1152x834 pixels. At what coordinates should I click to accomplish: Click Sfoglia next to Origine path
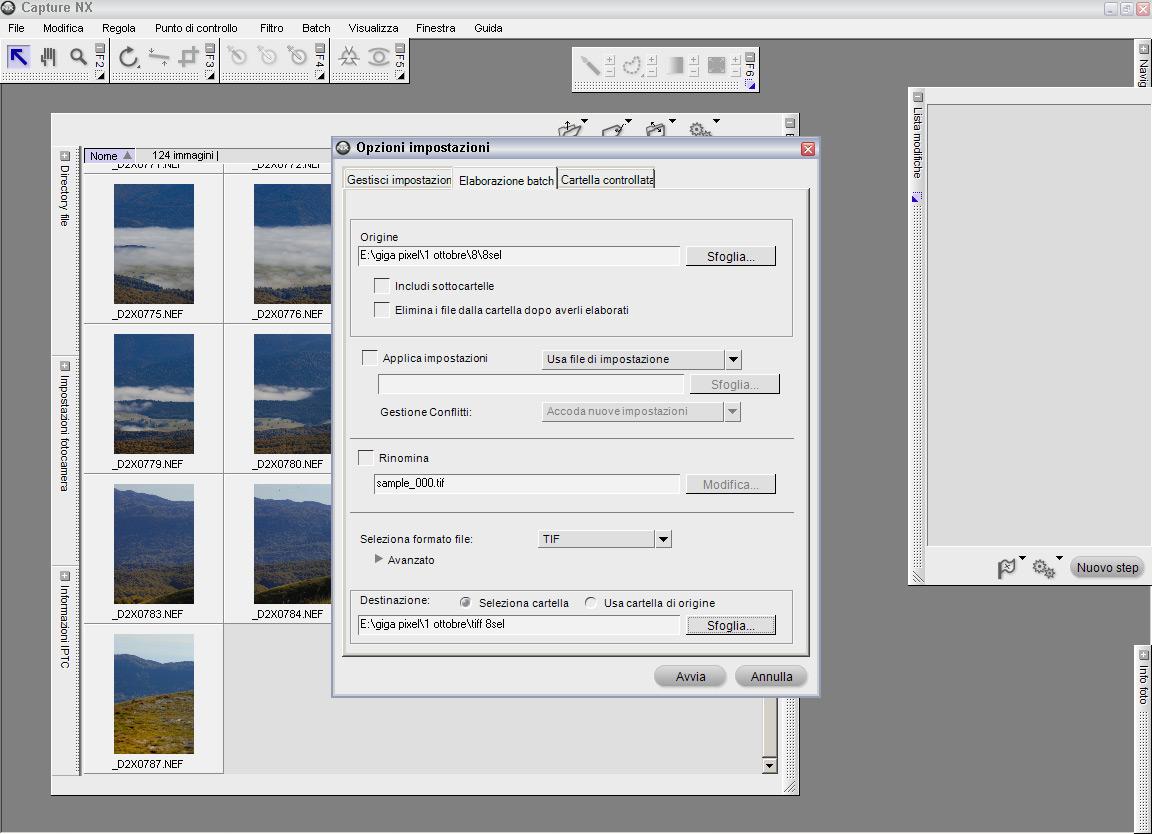pyautogui.click(x=730, y=256)
